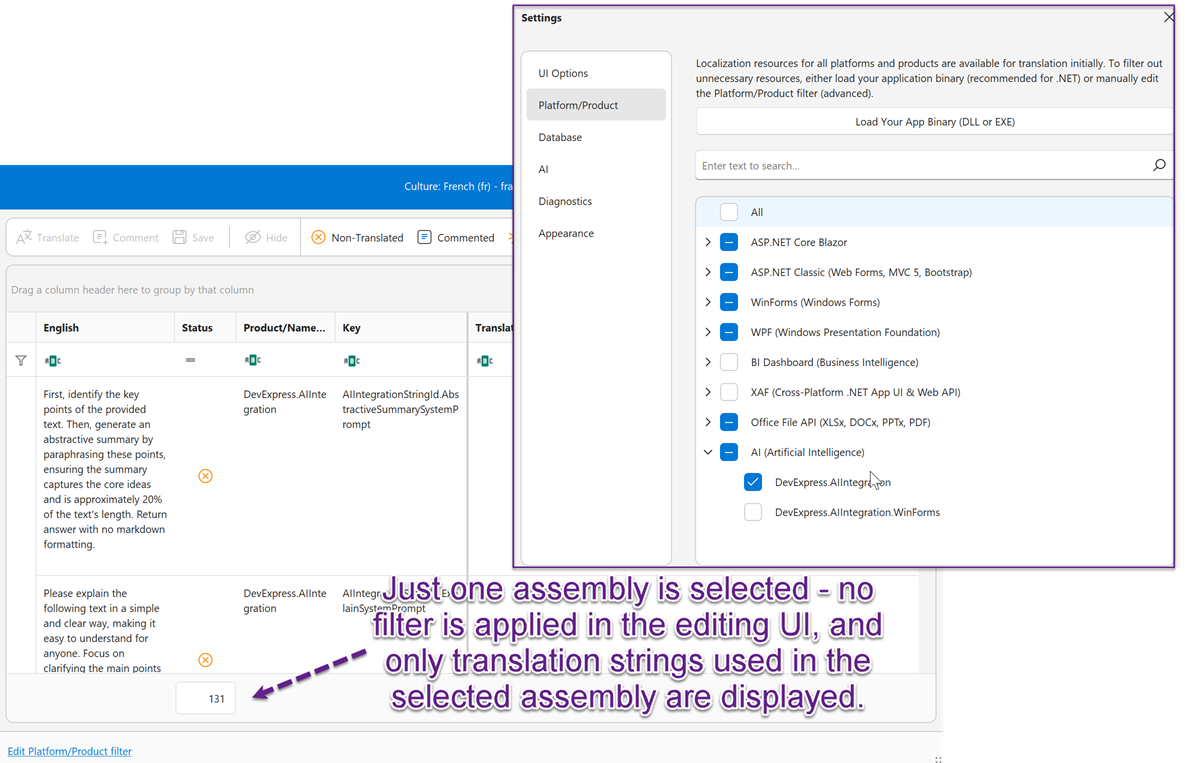
Task: Expand ASP.NET Core Blazor node
Action: [x=708, y=242]
